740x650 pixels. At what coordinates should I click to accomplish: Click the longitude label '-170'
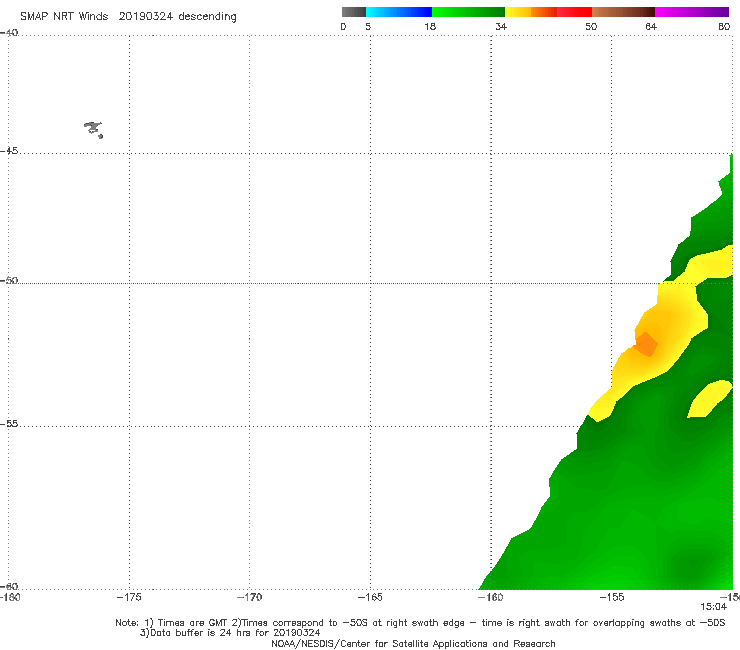pos(249,597)
